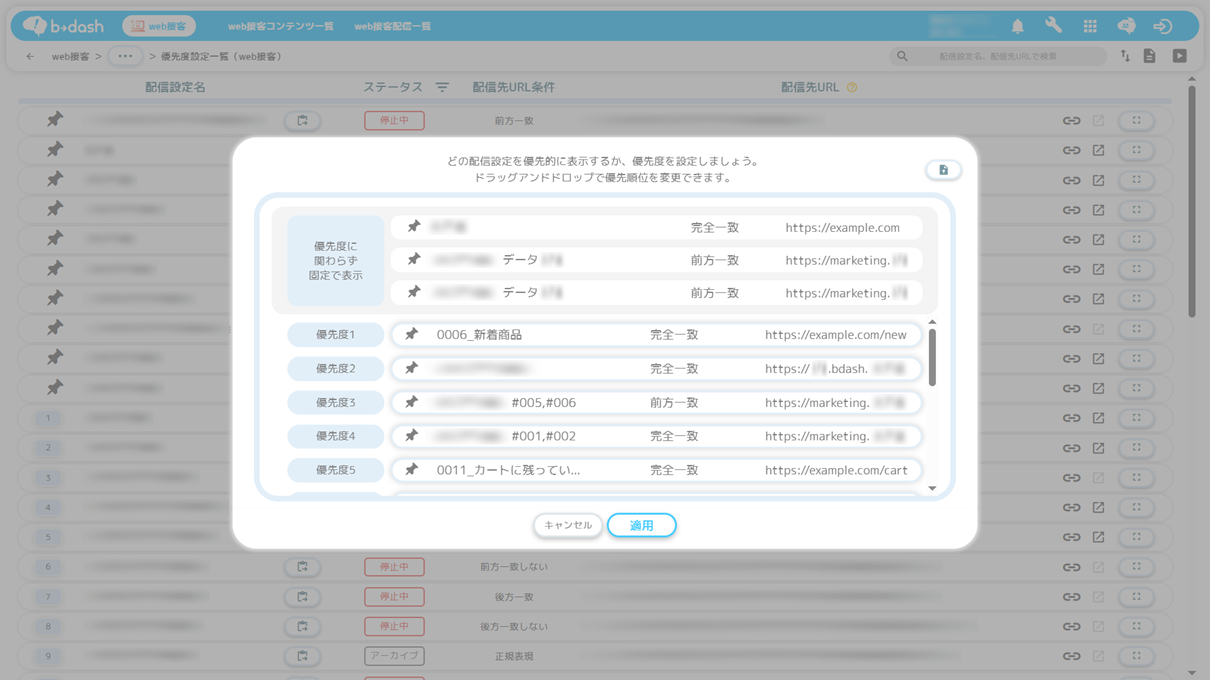Click the logout icon in header
Screen dimensions: 1210x680
pyautogui.click(x=1162, y=26)
